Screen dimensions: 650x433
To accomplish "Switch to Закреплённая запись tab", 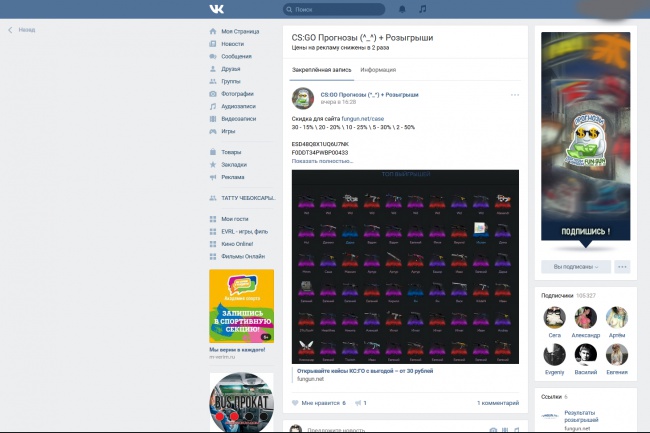I will [321, 70].
